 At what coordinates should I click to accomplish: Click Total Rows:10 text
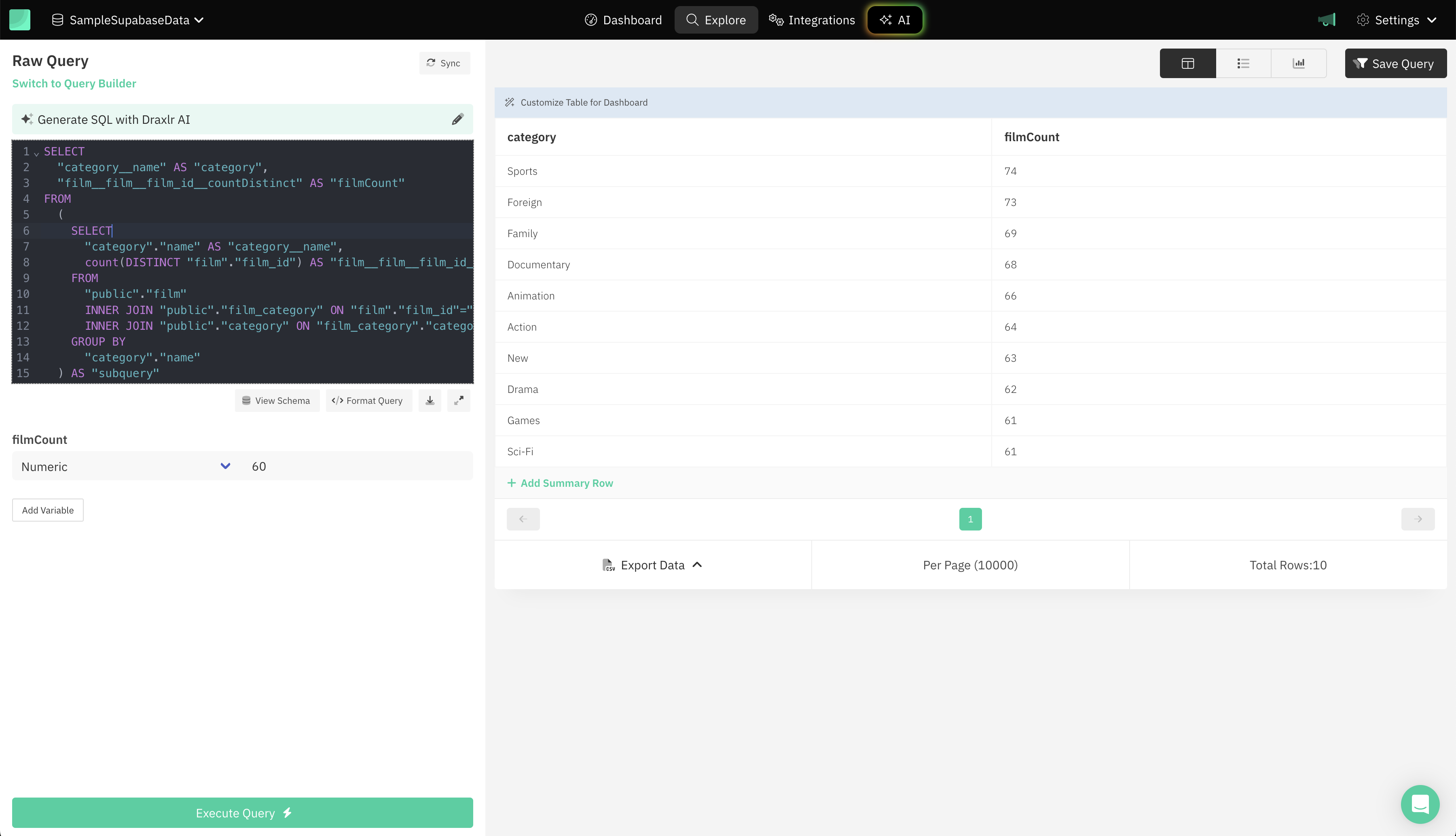click(1288, 565)
